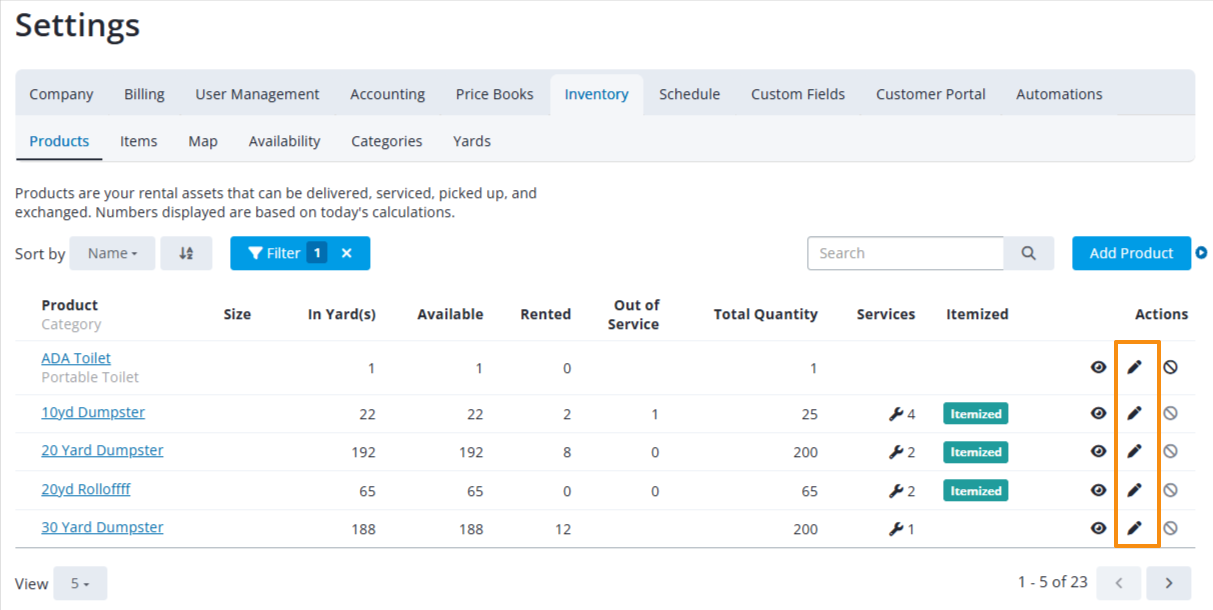View the 20 Yard Dumpster eye icon
Image resolution: width=1213 pixels, height=610 pixels.
(1098, 451)
